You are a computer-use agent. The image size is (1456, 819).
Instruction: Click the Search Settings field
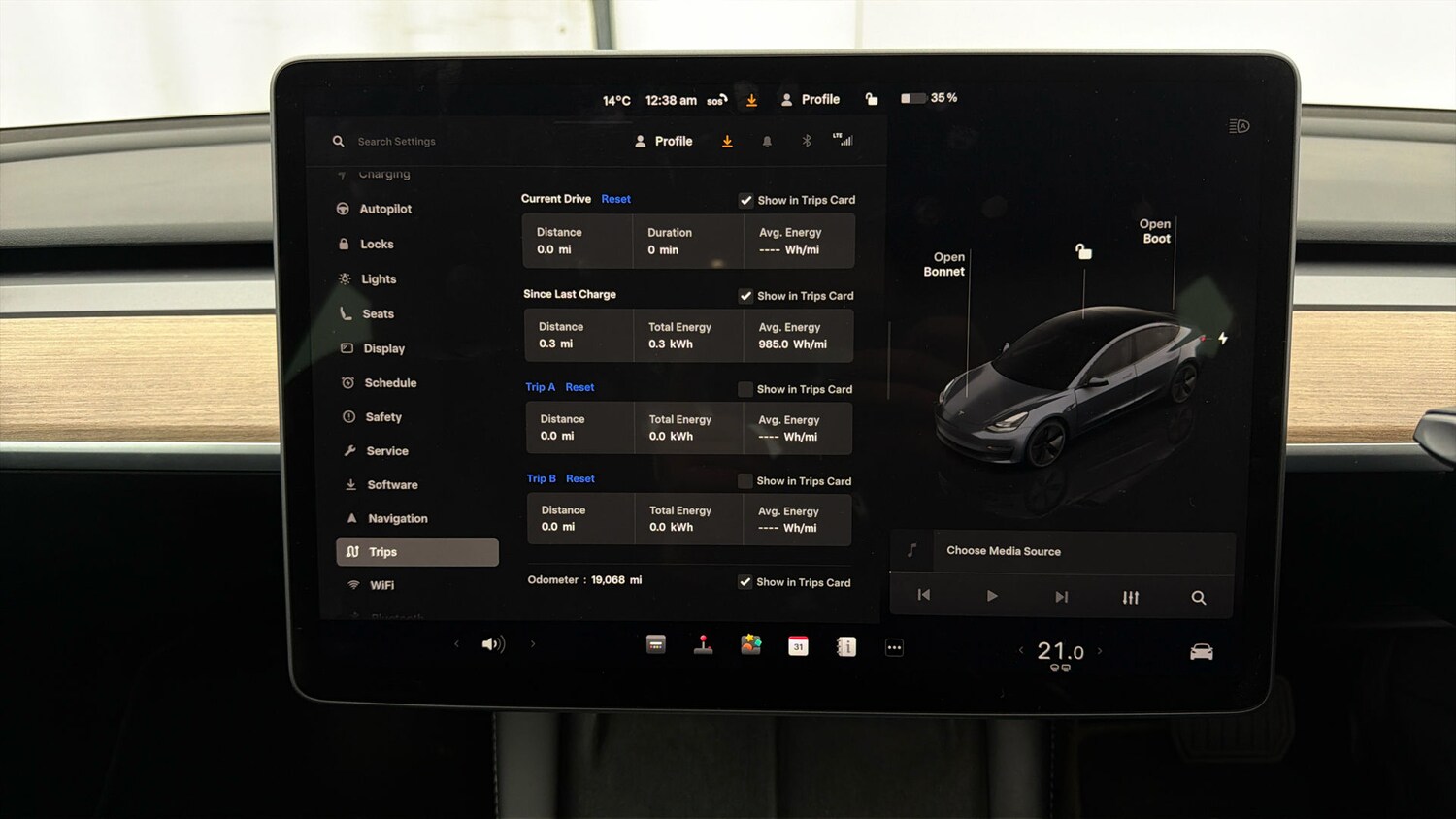point(396,141)
